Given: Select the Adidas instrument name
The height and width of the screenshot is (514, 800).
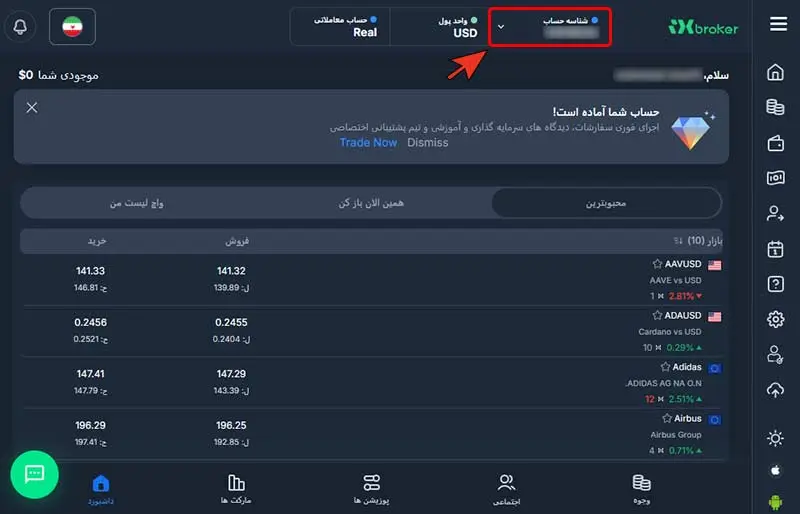Looking at the screenshot, I should 687,367.
